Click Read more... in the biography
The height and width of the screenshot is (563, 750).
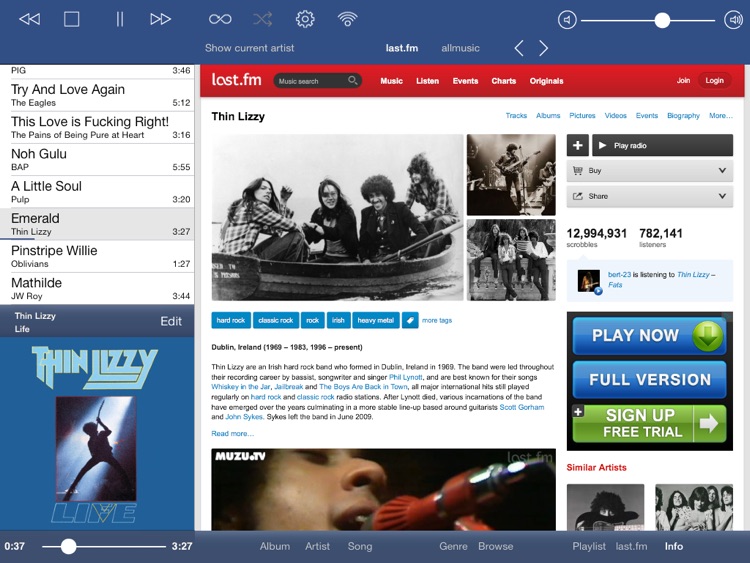(232, 433)
